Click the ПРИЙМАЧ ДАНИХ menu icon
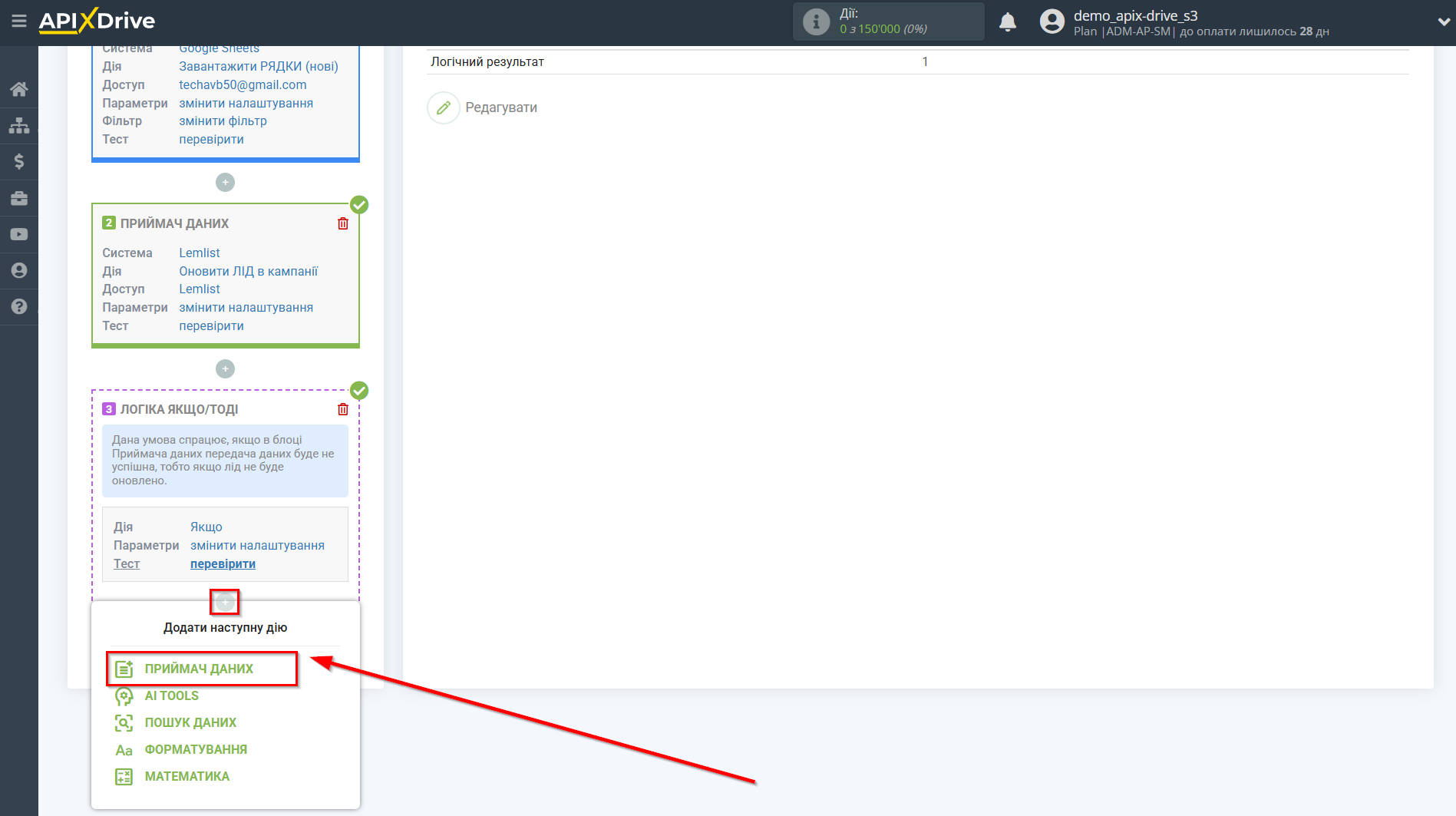This screenshot has height=816, width=1456. 124,669
